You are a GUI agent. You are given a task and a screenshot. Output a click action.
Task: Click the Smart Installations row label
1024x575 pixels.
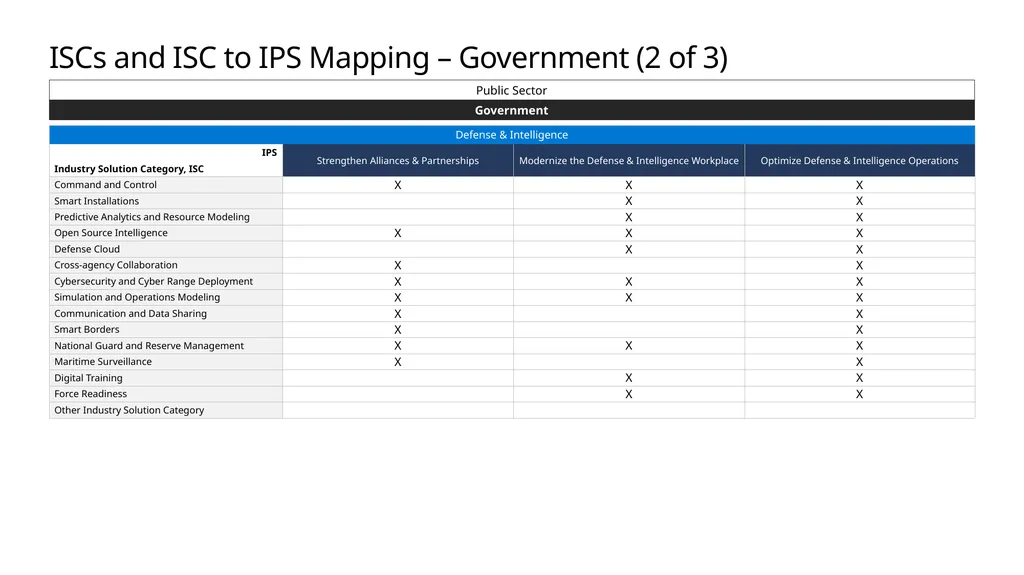(97, 201)
